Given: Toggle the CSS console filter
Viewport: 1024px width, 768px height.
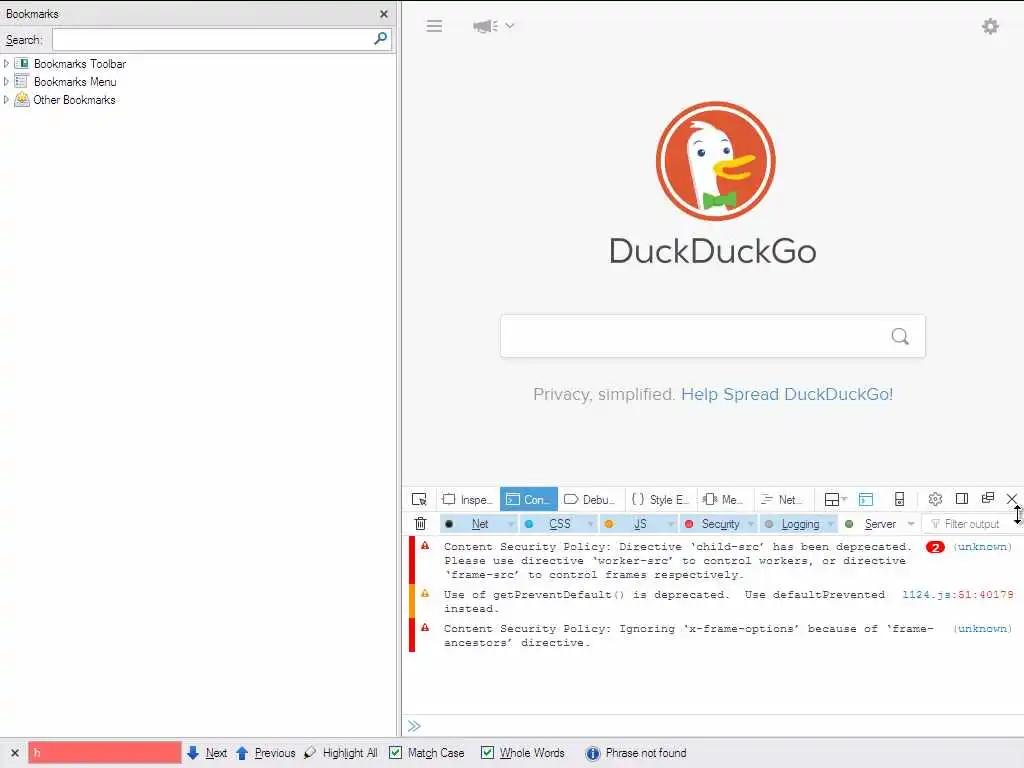Looking at the screenshot, I should coord(552,524).
